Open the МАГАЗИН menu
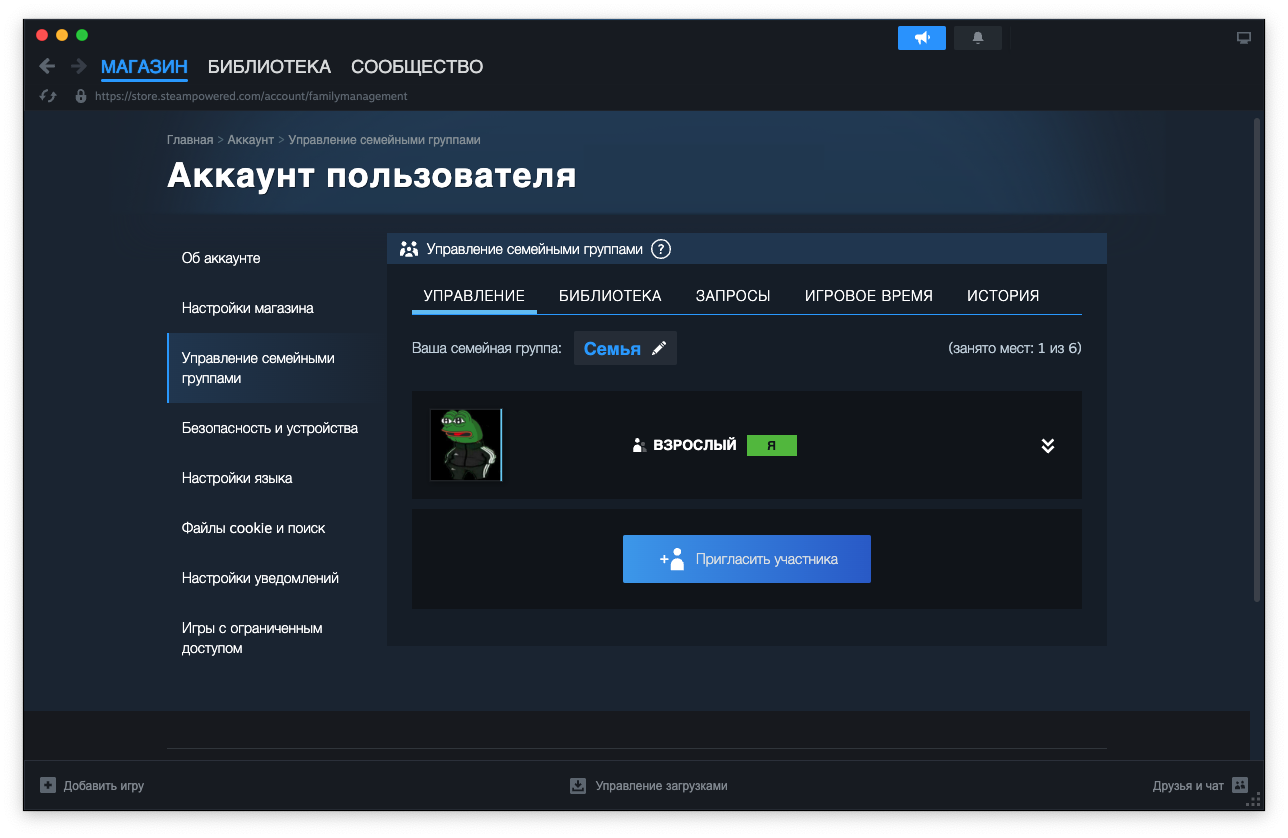The image size is (1288, 838). tap(144, 67)
